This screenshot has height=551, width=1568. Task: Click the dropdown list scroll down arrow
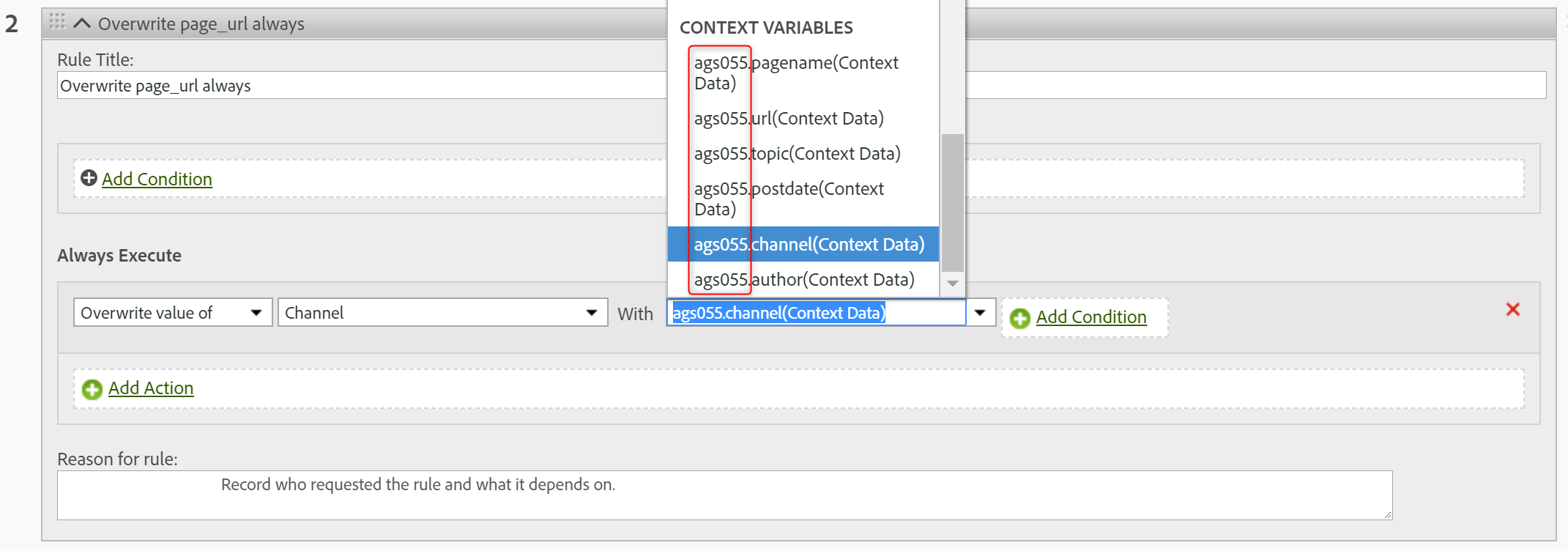952,284
